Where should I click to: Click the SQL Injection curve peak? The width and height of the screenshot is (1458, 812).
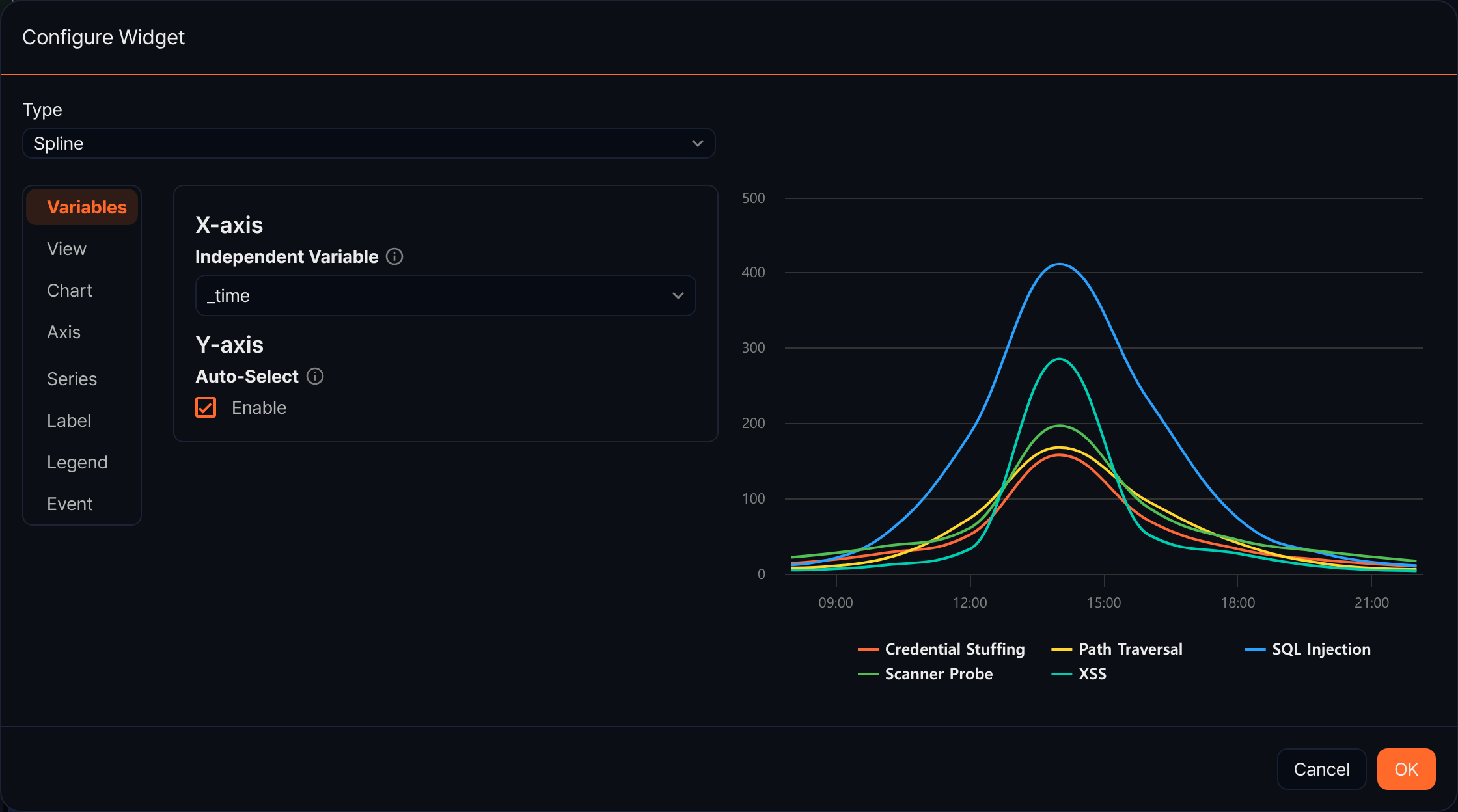click(x=1060, y=264)
